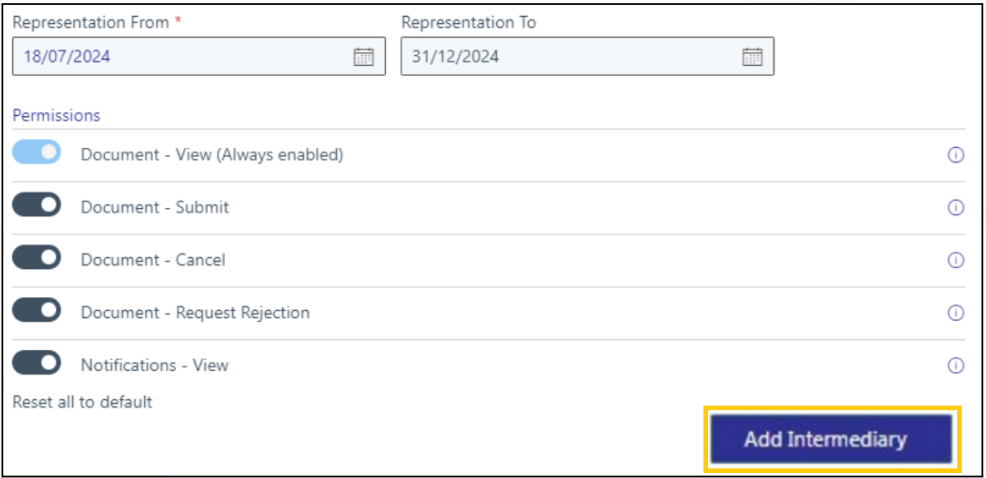Turn off Notifications - View switch
Image resolution: width=986 pixels, height=478 pixels.
(x=37, y=364)
